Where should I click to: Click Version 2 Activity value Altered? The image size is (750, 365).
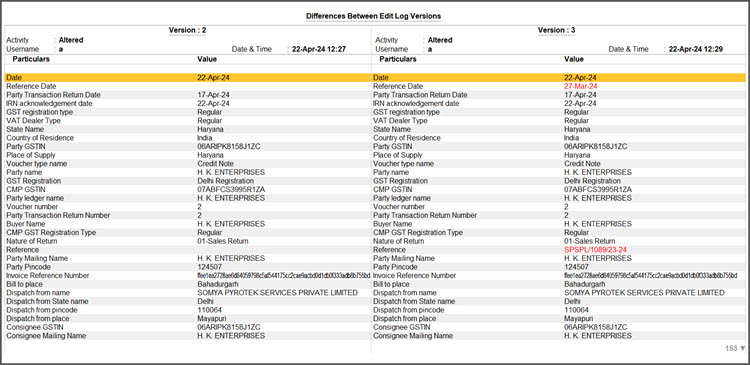pyautogui.click(x=71, y=40)
